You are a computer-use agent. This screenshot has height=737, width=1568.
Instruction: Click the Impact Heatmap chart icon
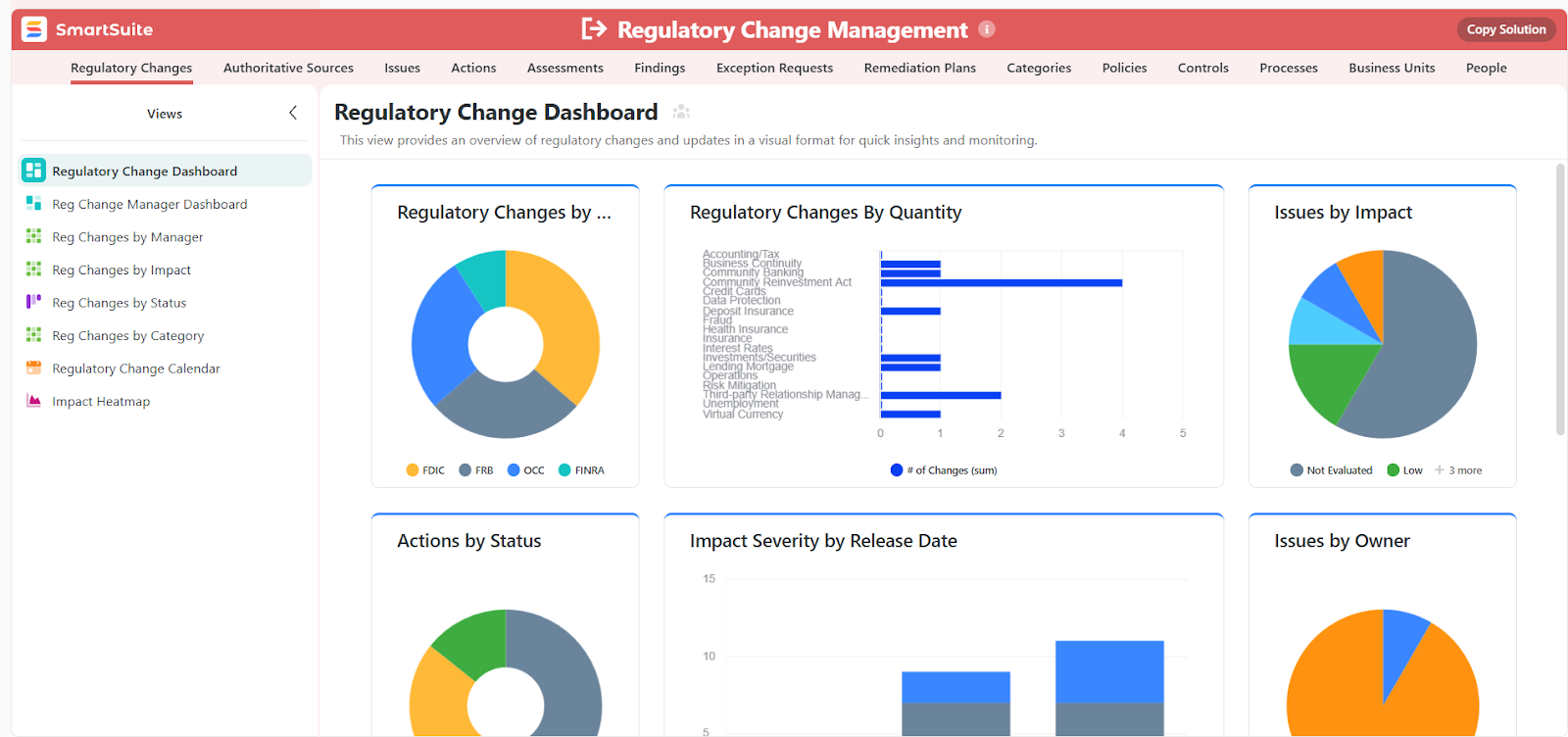(x=34, y=401)
